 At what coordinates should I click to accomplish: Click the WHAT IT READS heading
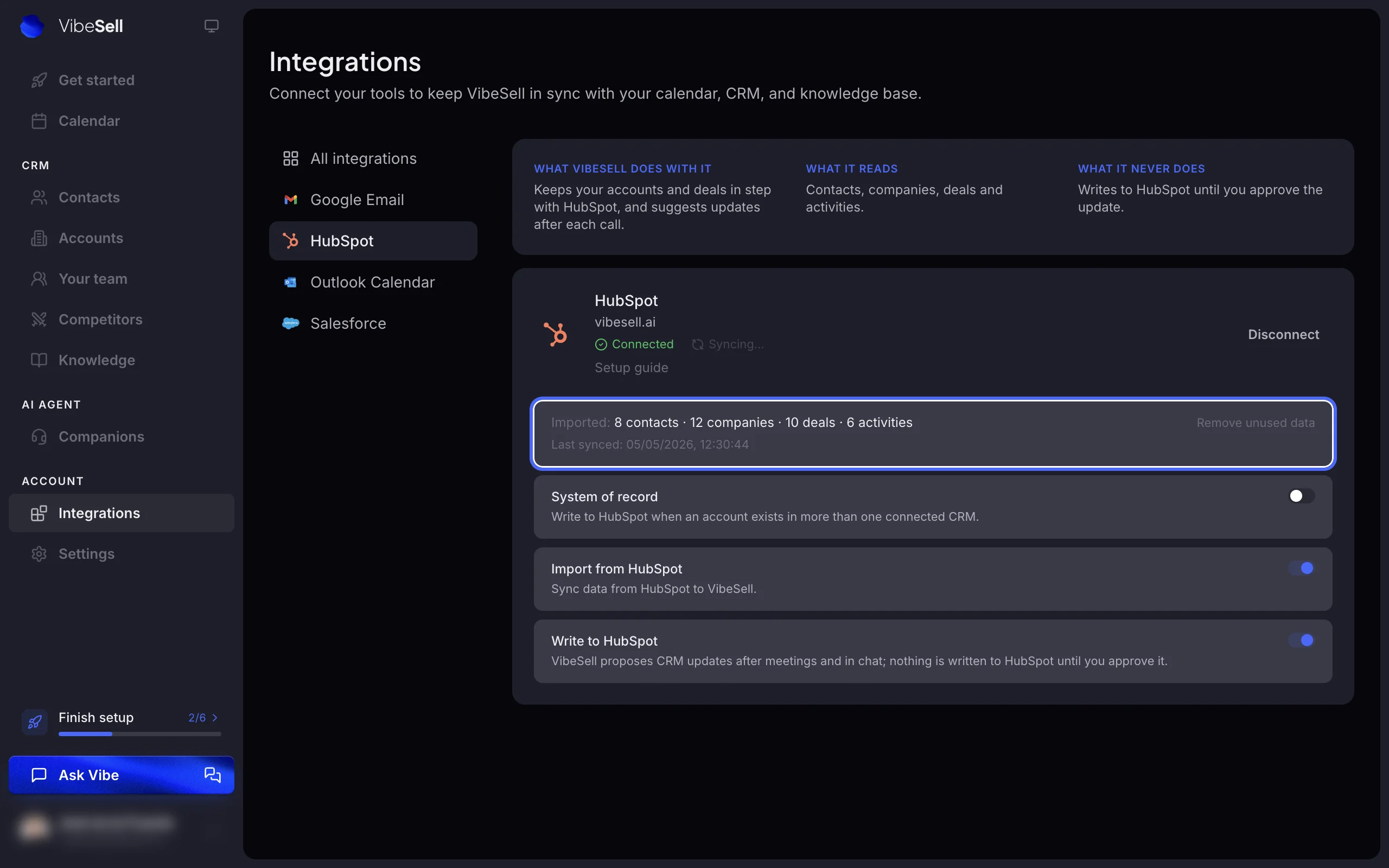click(x=851, y=169)
